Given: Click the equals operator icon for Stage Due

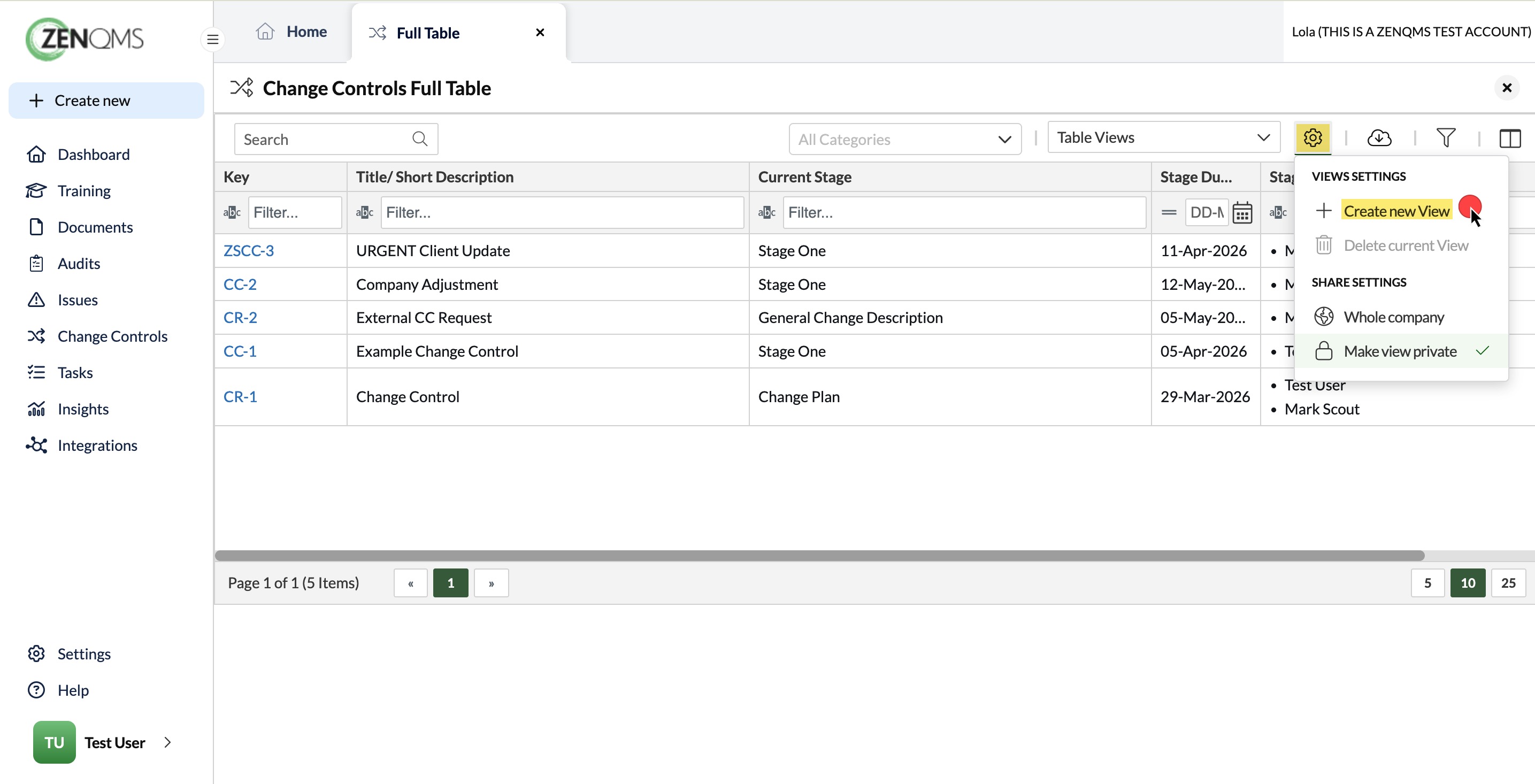Looking at the screenshot, I should [1169, 213].
